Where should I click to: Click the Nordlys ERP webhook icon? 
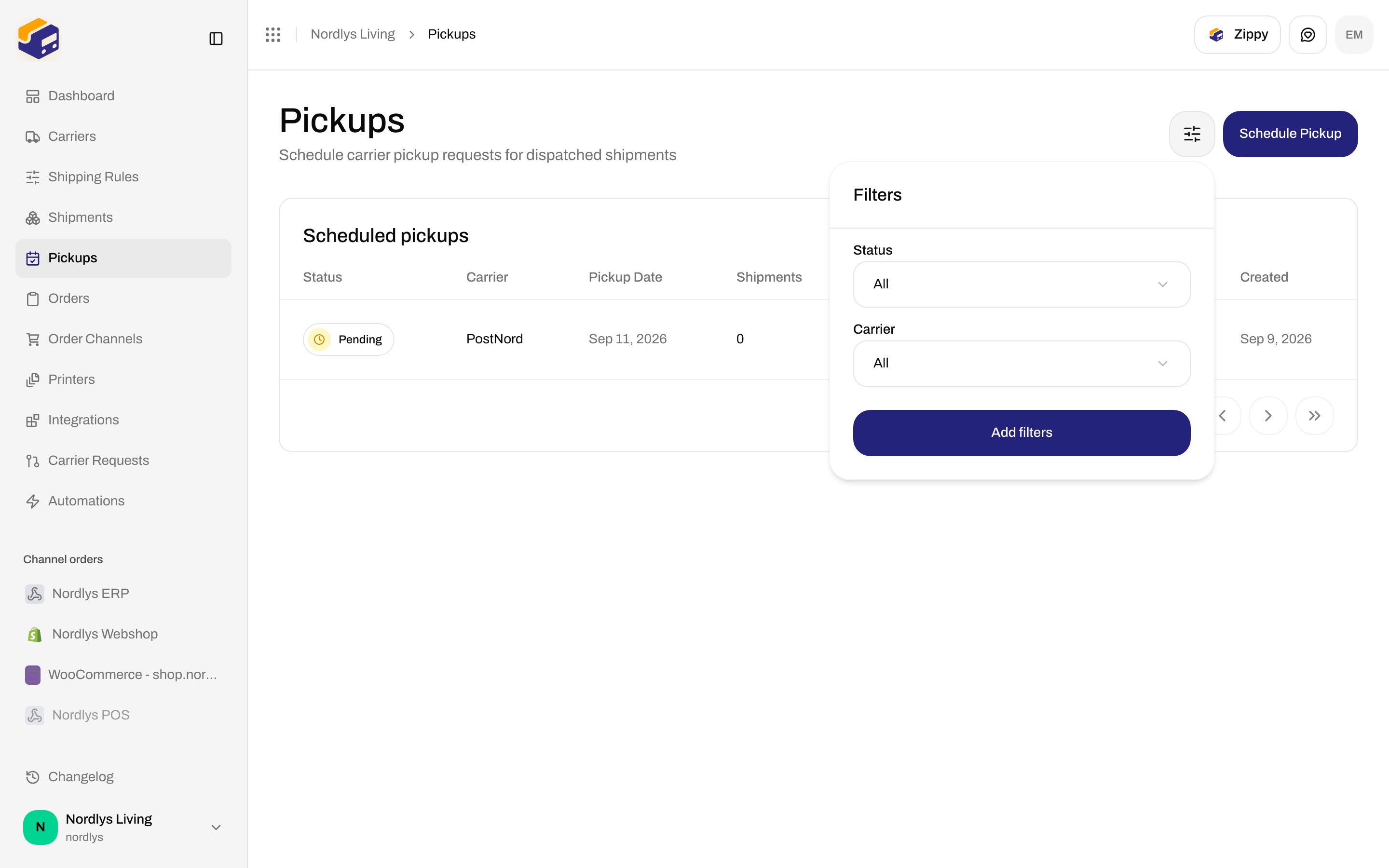pos(34,594)
